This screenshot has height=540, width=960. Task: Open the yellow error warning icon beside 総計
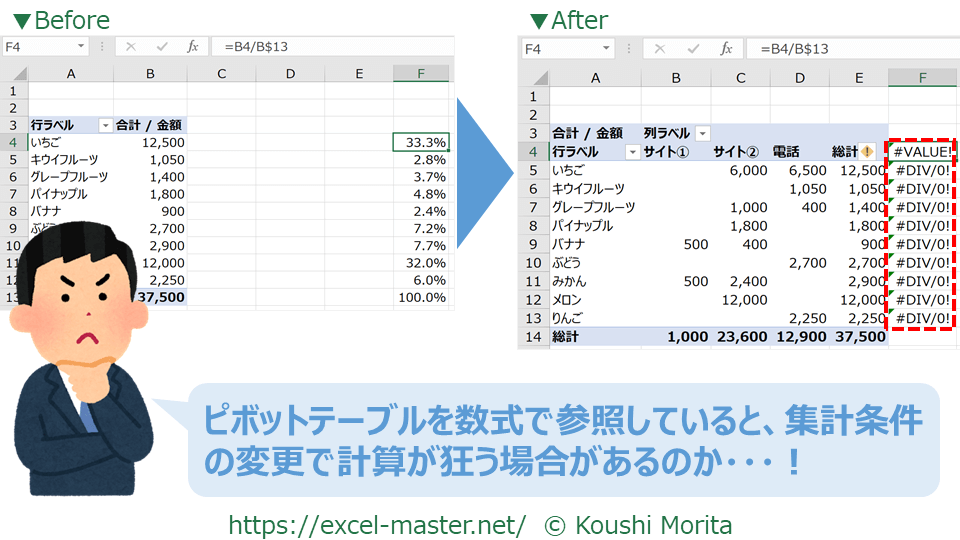click(867, 152)
